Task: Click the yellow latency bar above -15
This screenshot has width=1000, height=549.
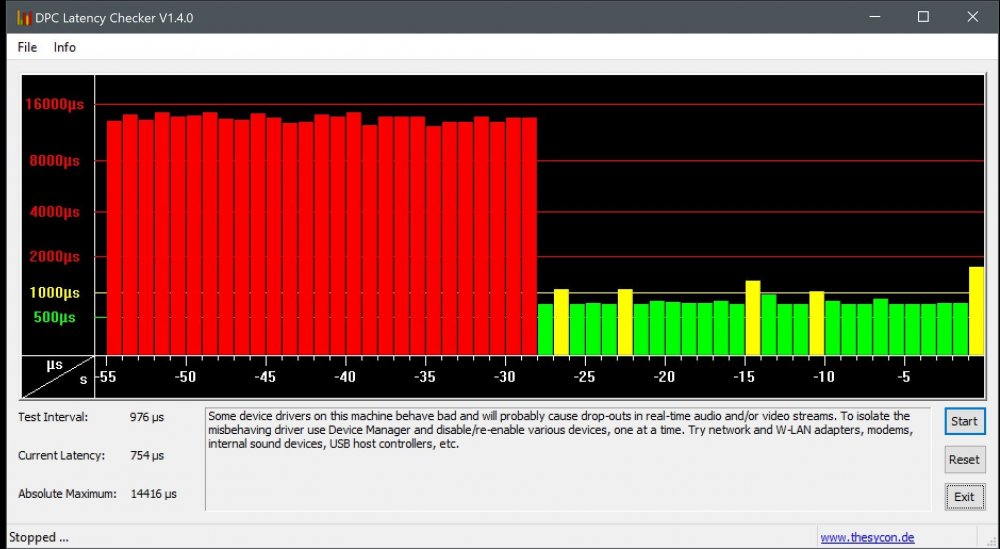Action: click(753, 318)
